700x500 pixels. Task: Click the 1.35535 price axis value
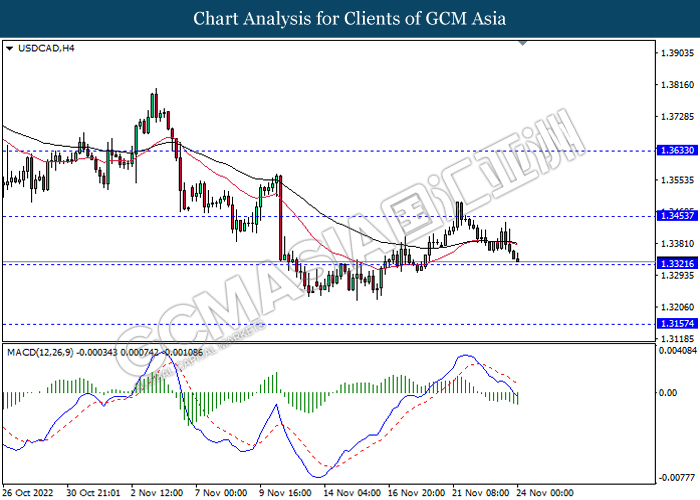[677, 180]
